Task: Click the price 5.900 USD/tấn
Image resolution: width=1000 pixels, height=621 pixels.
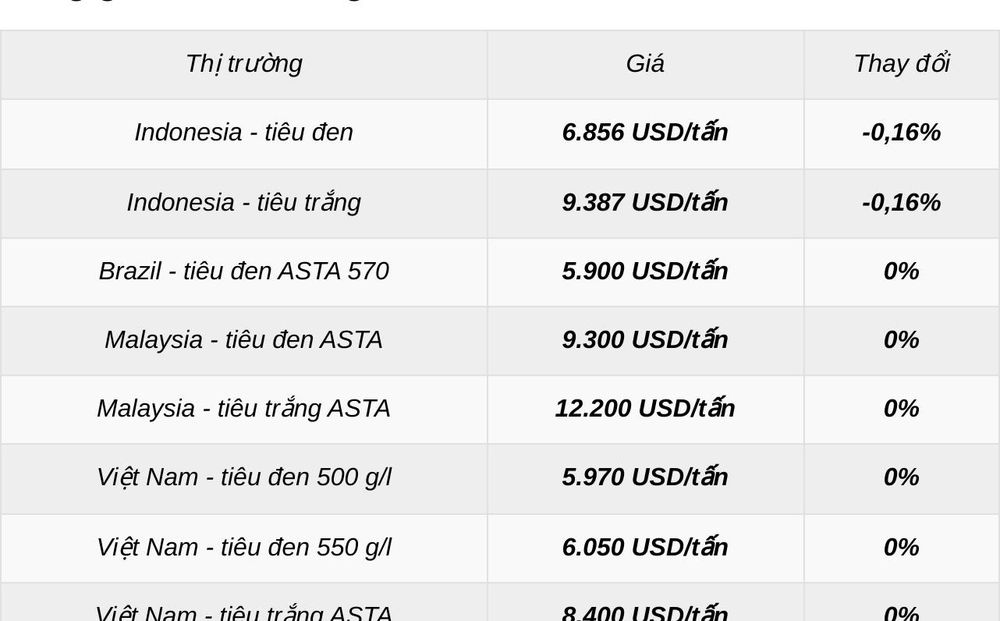Action: pyautogui.click(x=645, y=271)
